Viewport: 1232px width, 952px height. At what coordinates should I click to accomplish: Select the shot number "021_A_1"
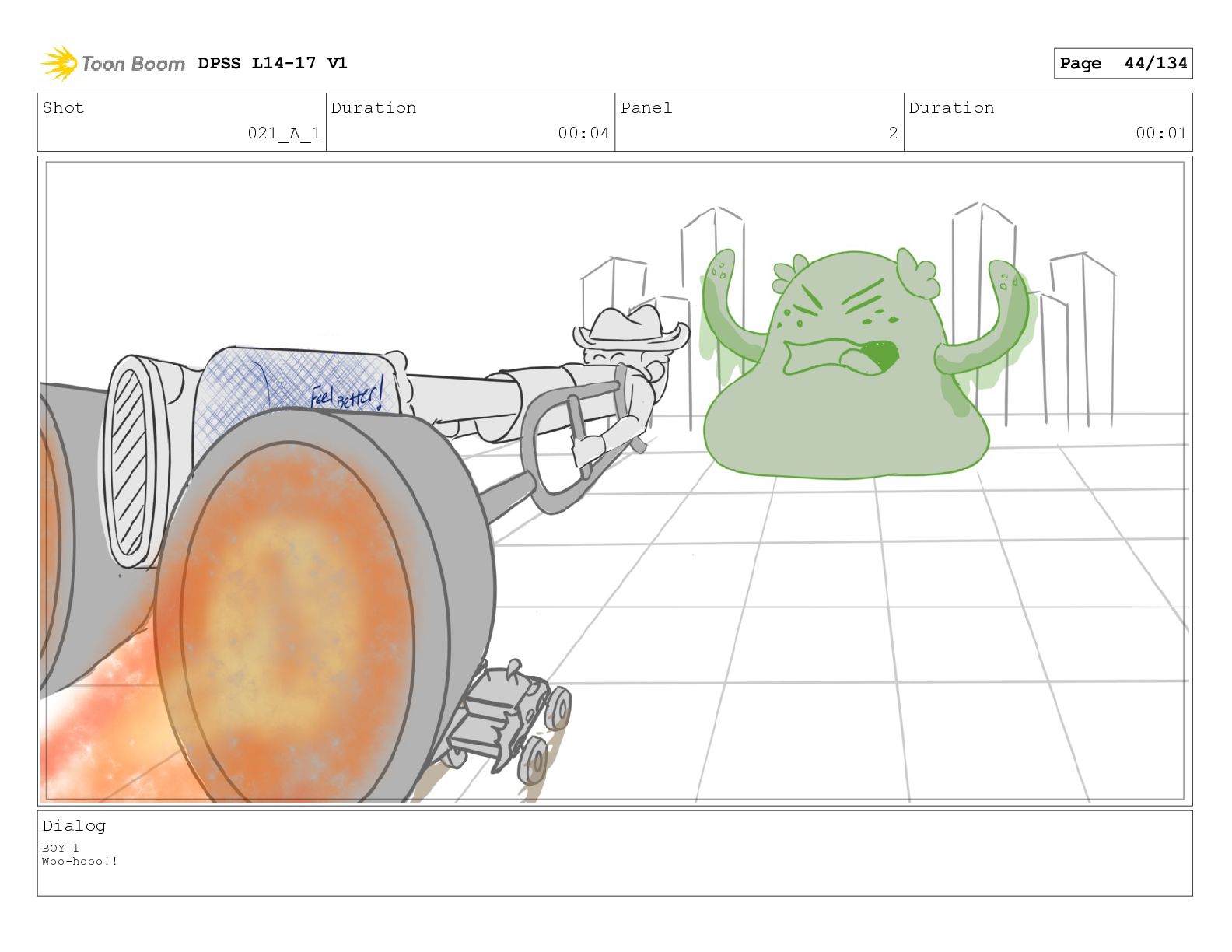click(284, 133)
